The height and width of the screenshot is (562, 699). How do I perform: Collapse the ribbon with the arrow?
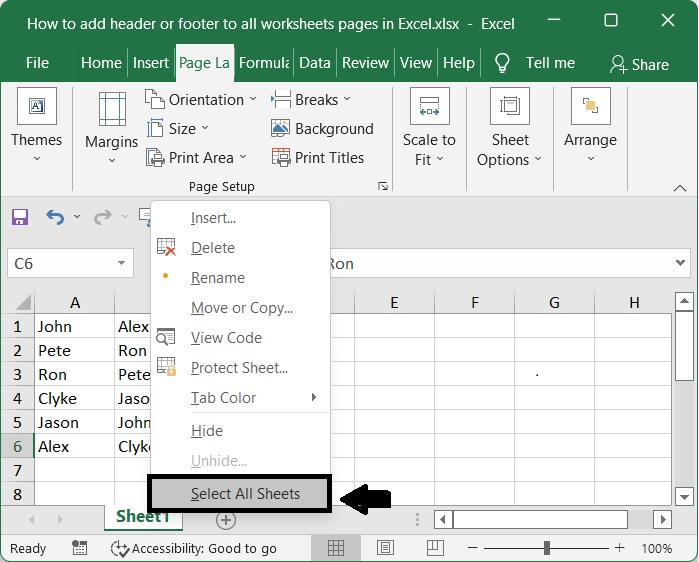coord(681,187)
